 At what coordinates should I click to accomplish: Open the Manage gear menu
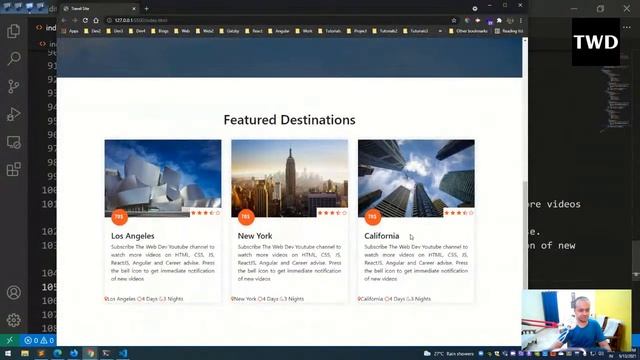13,320
